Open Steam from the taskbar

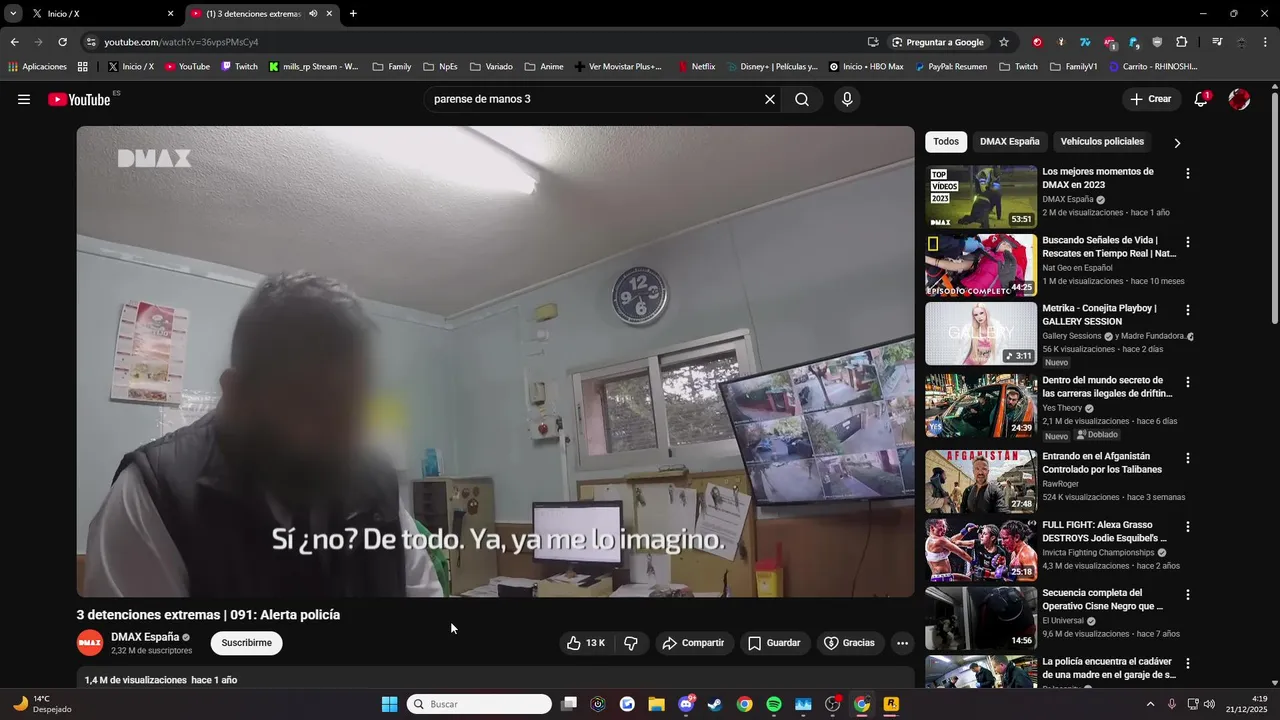[x=715, y=704]
